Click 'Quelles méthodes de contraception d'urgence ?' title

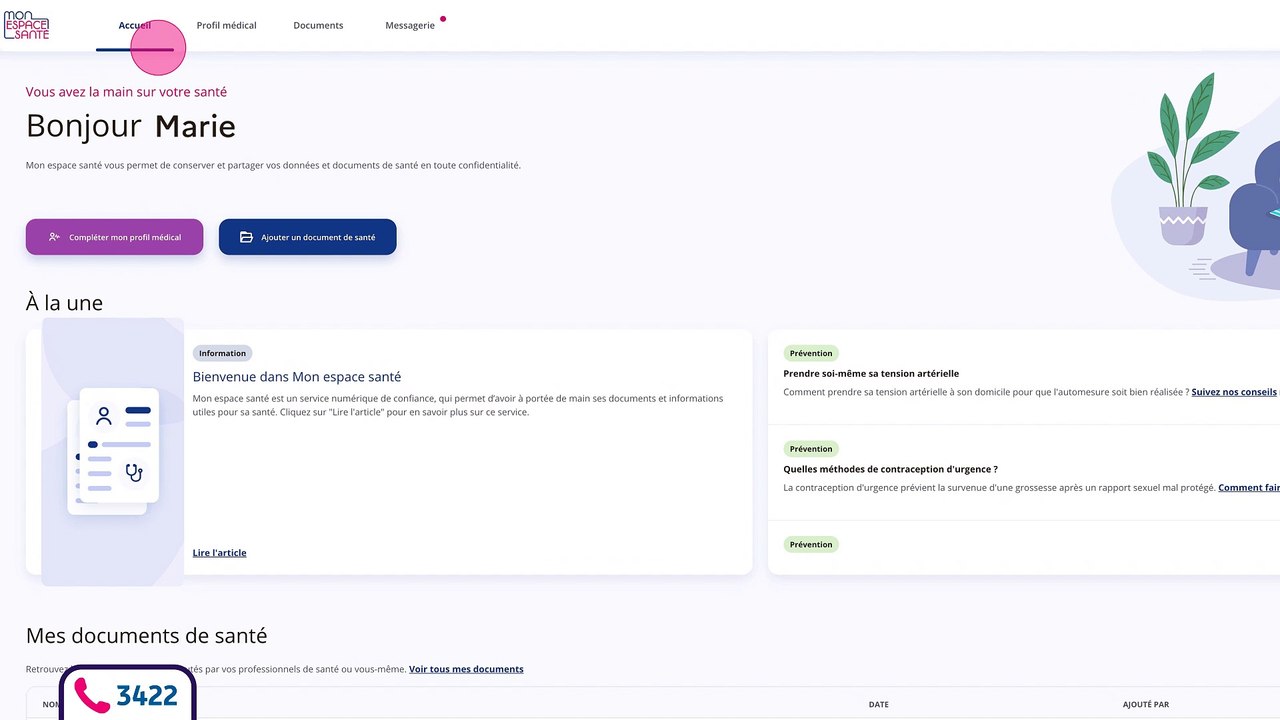coord(890,469)
